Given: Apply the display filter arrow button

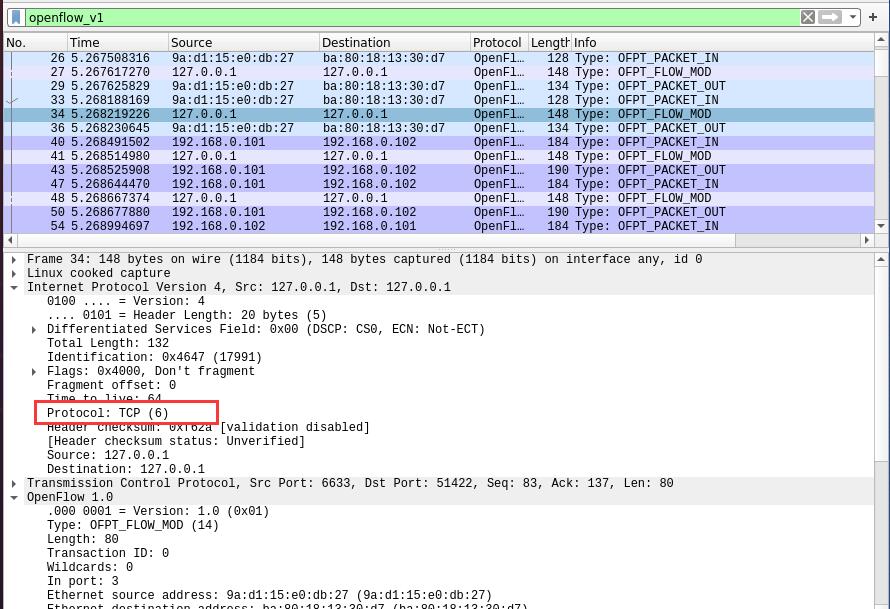Looking at the screenshot, I should [x=830, y=18].
